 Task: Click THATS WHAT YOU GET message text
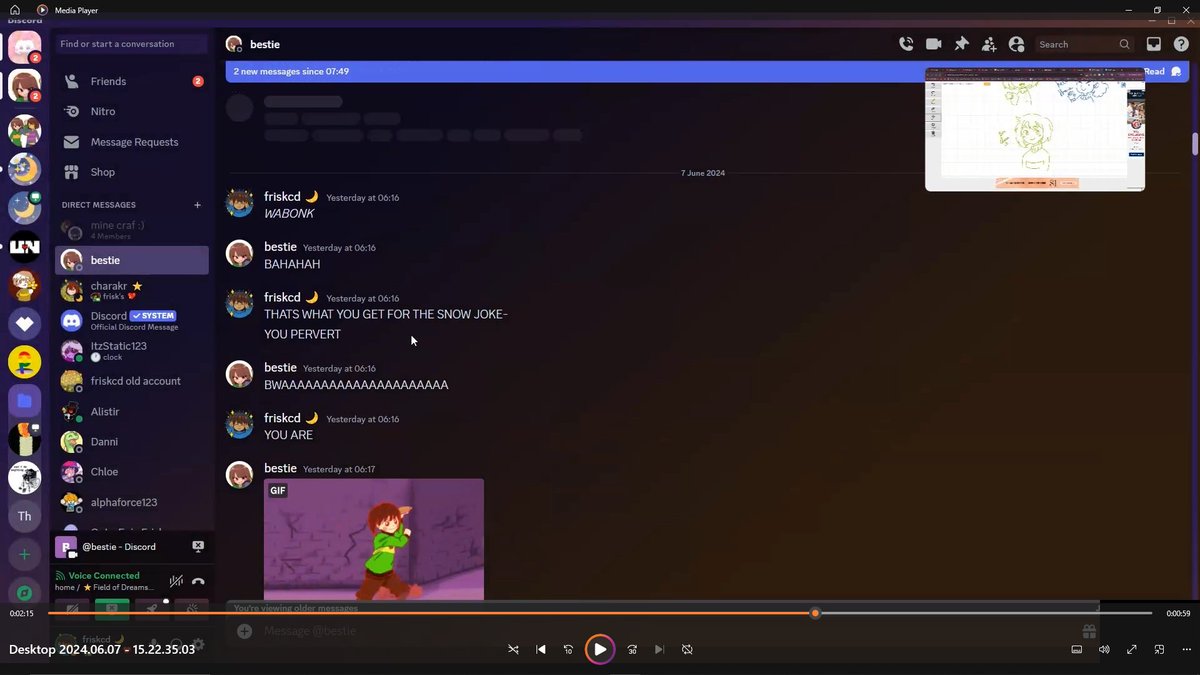pos(385,314)
